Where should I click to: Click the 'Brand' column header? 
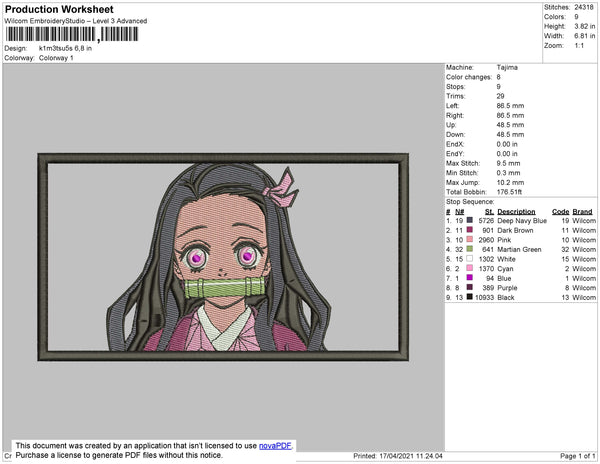582,212
